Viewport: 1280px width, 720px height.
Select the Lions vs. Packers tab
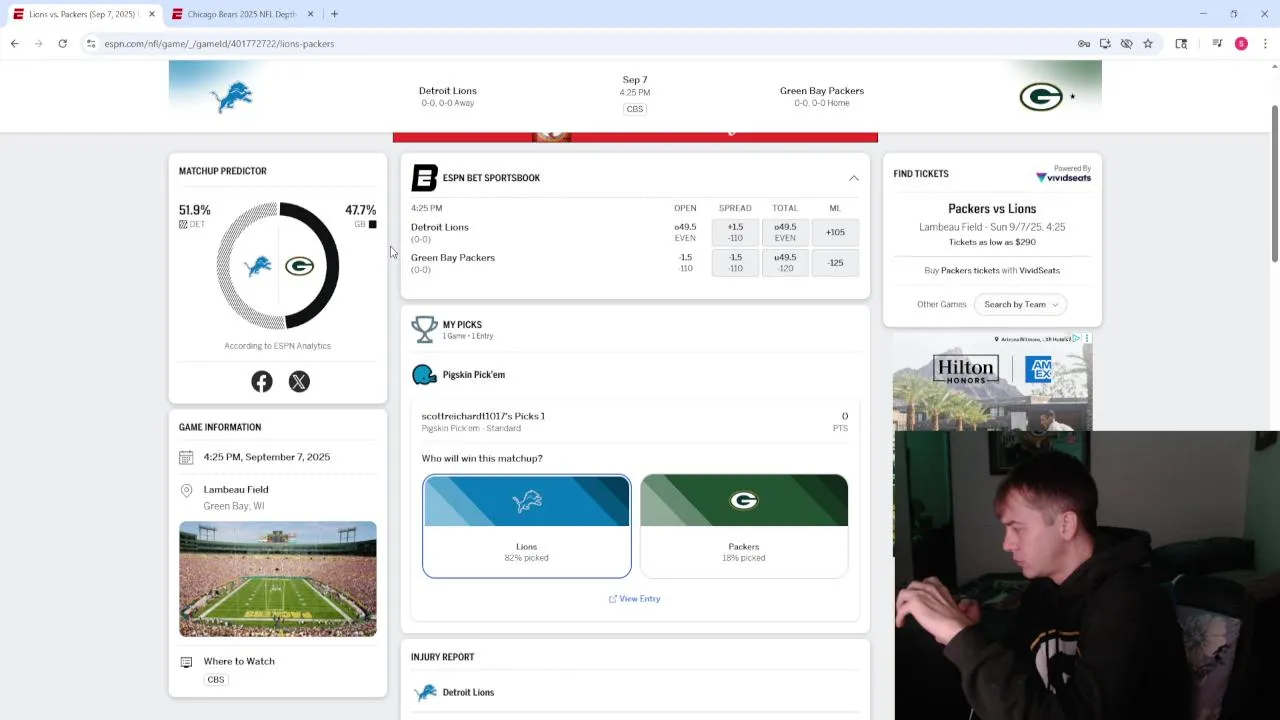point(84,14)
